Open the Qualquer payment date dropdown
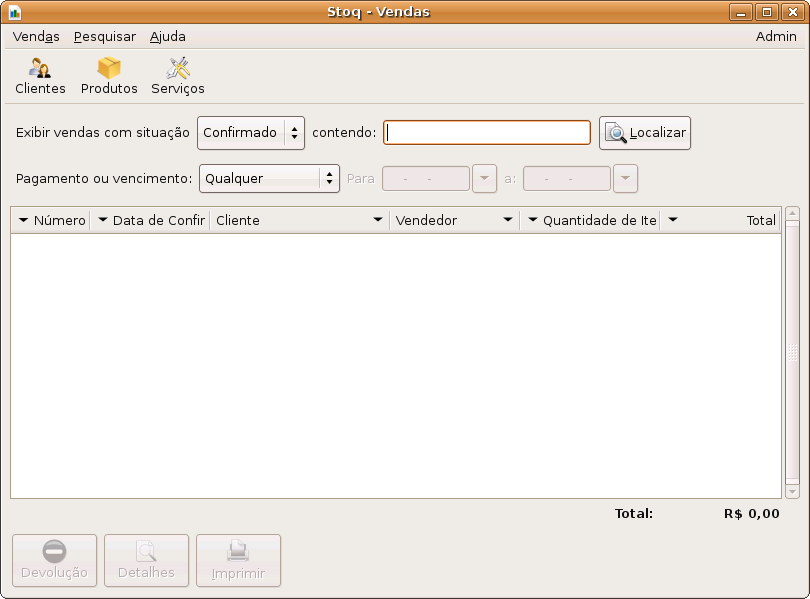 point(269,179)
